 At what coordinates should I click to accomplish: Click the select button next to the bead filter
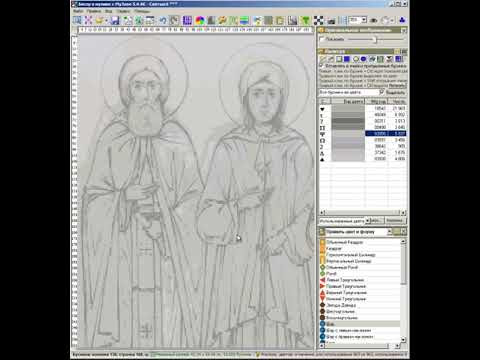coord(396,92)
